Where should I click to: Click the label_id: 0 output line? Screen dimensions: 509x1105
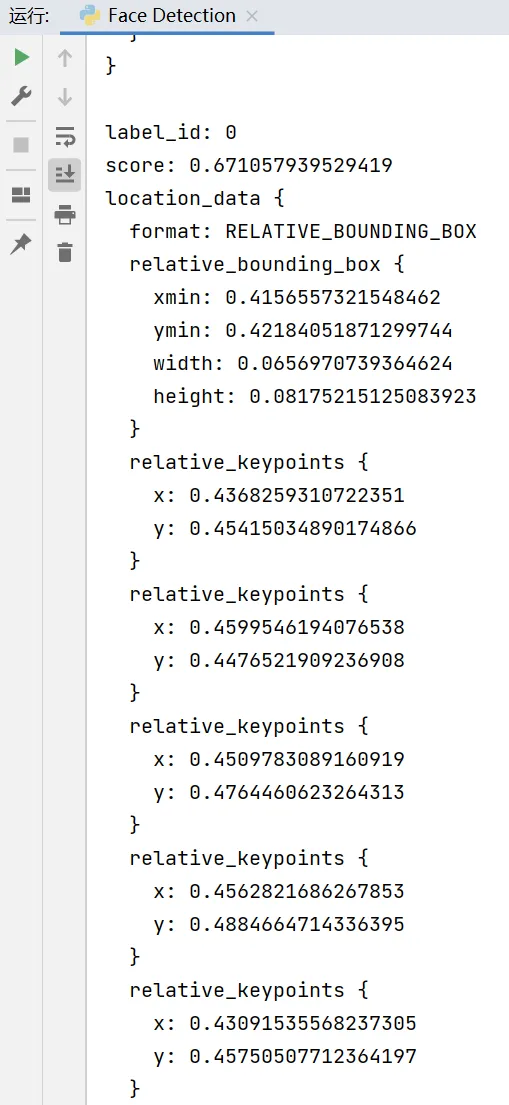point(171,132)
